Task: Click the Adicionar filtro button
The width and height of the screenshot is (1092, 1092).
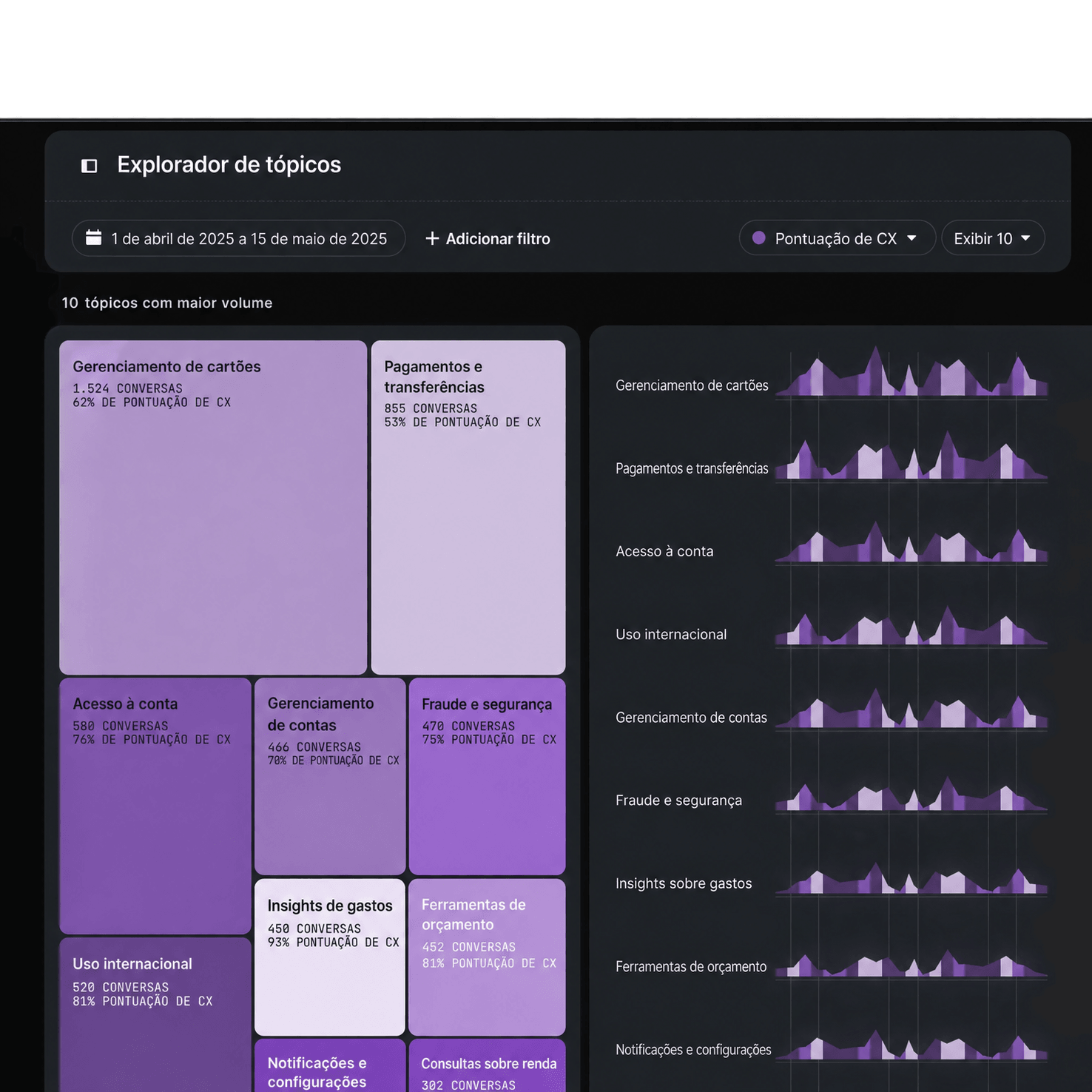Action: [x=488, y=238]
